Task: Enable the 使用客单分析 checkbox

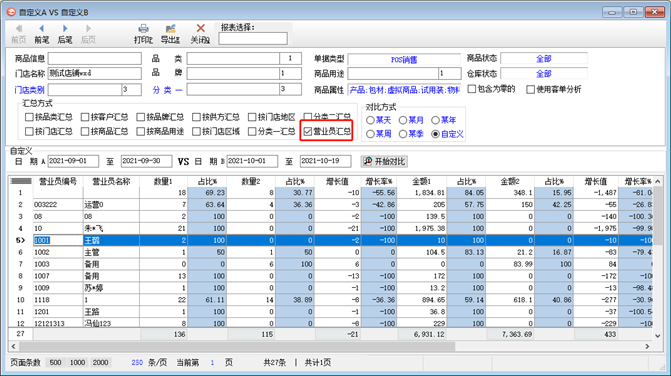Action: click(x=531, y=89)
